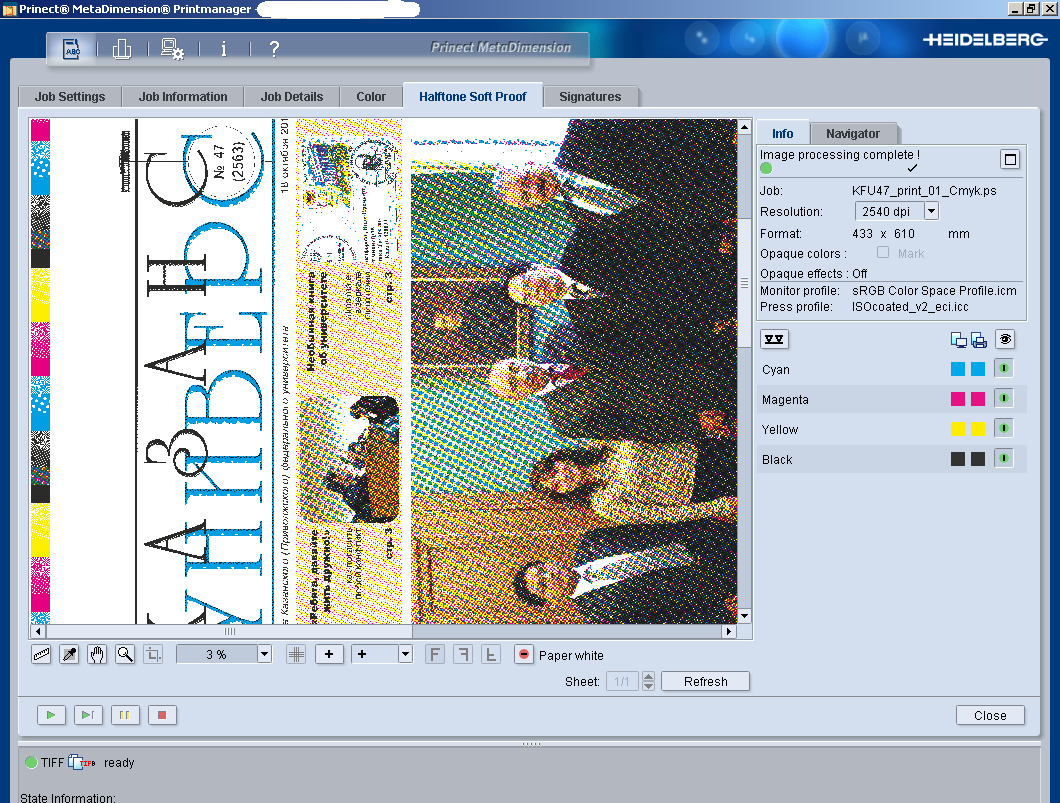Image resolution: width=1060 pixels, height=803 pixels.
Task: Click the 'sRGB Color Space Profile.icm' text
Action: tap(934, 291)
